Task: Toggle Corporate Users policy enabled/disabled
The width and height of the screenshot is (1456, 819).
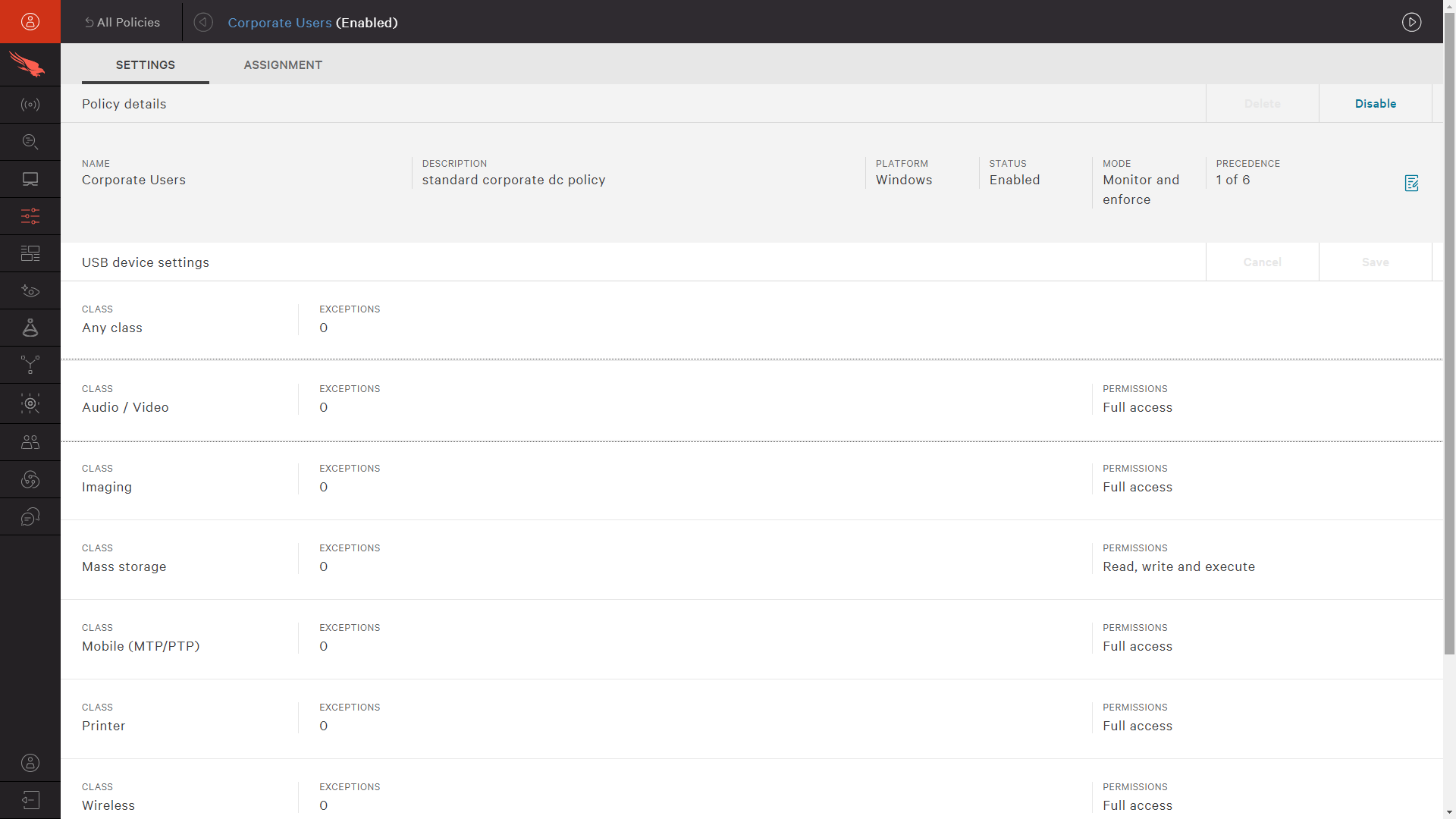Action: point(1375,104)
